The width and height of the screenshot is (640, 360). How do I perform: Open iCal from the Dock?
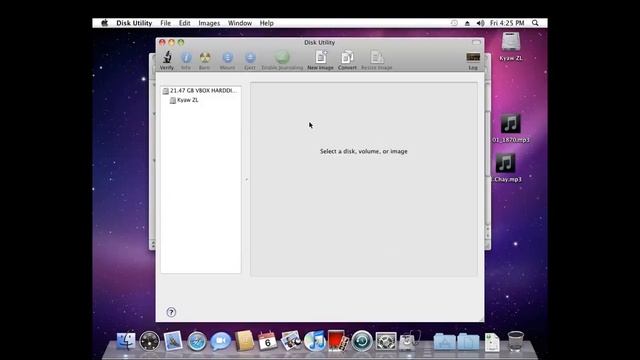click(267, 341)
